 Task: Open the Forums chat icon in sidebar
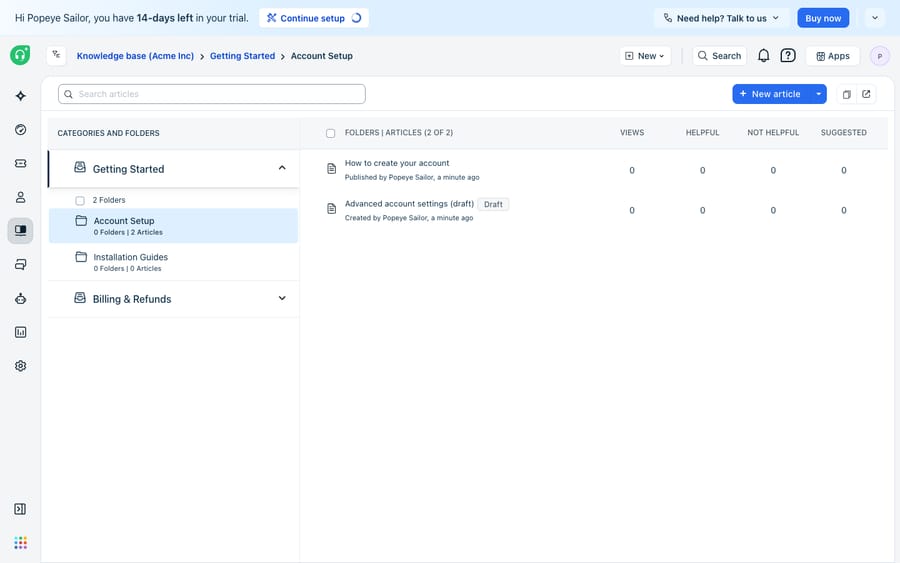tap(21, 265)
